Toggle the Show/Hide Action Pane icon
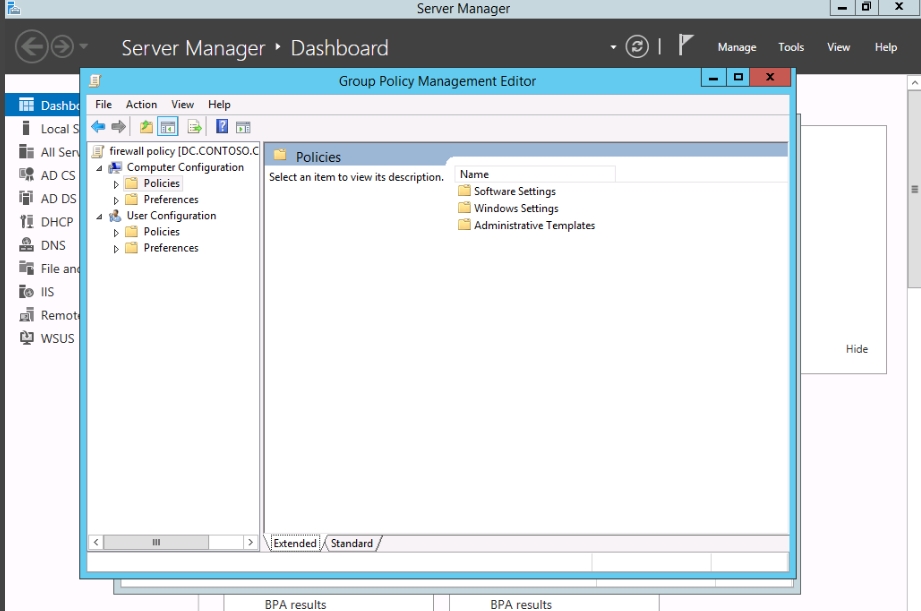This screenshot has height=611, width=921. (243, 127)
